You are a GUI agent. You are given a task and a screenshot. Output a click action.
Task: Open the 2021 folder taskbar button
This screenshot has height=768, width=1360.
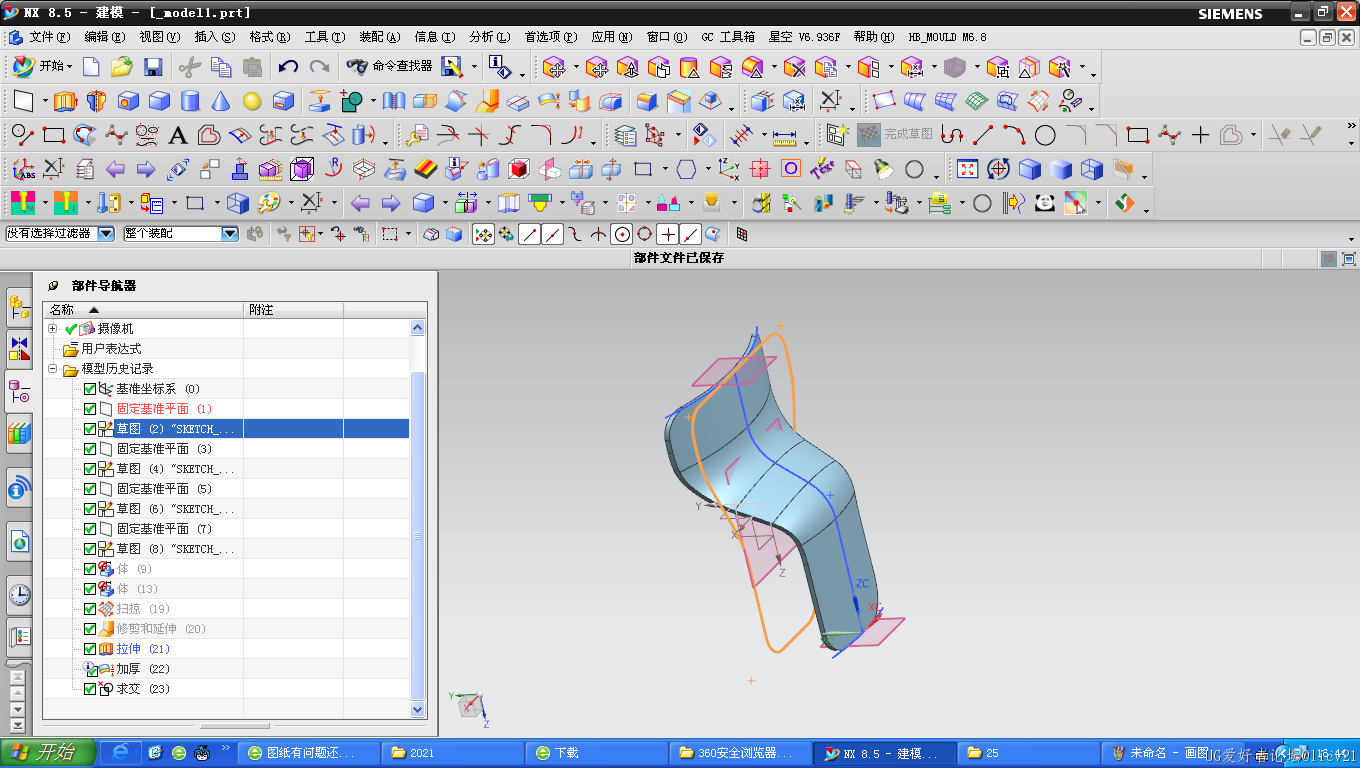pos(453,753)
